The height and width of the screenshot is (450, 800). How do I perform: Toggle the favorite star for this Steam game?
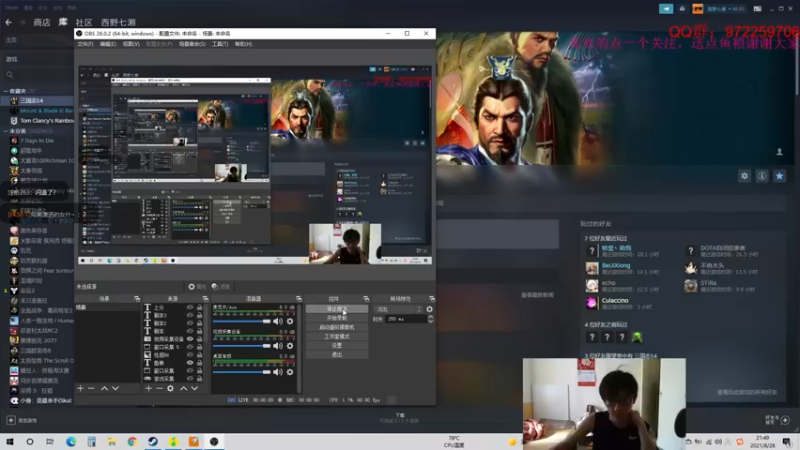coord(780,176)
